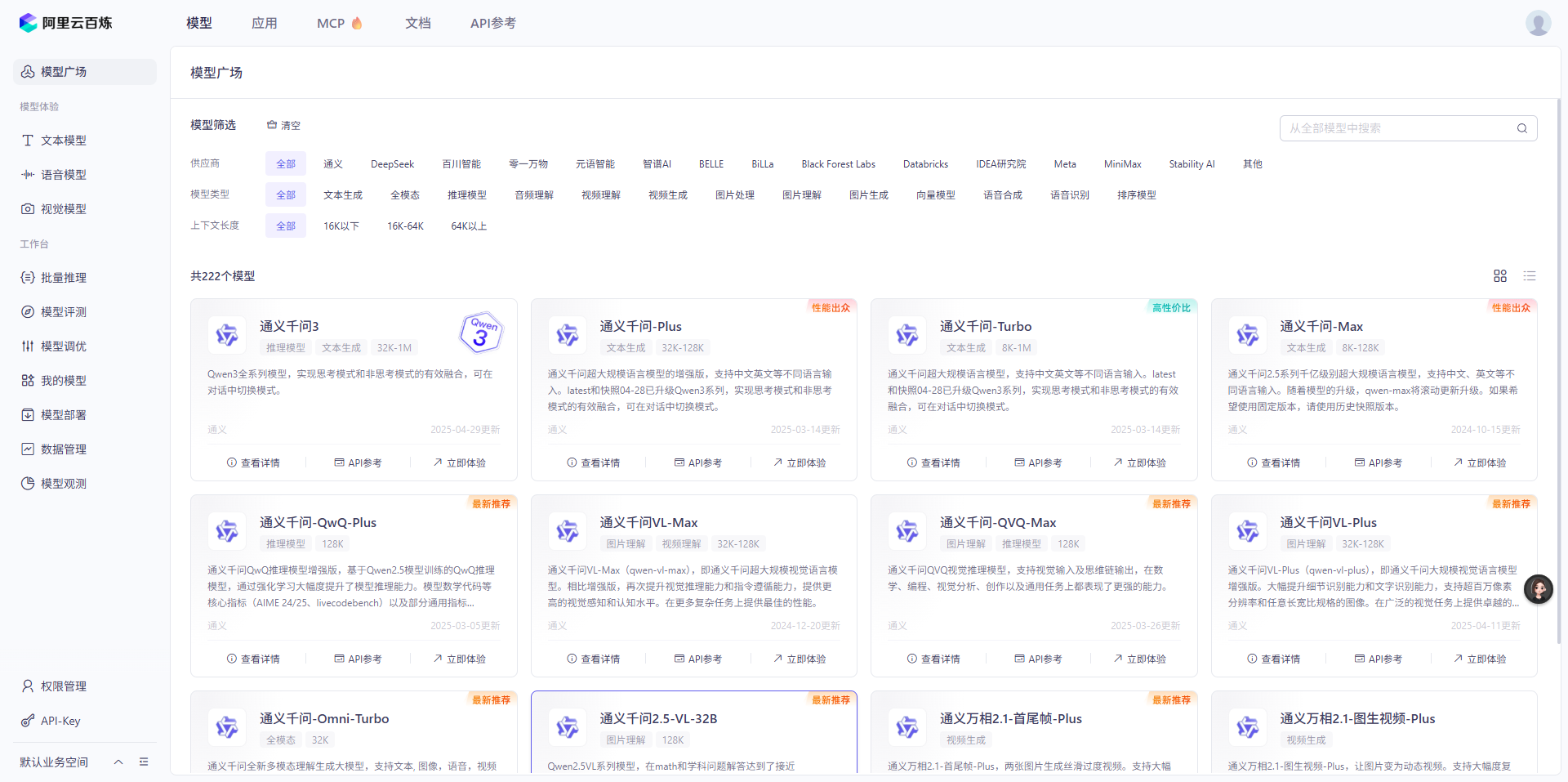Image resolution: width=1568 pixels, height=782 pixels.
Task: Open 权限管理 in sidebar
Action: 85,686
